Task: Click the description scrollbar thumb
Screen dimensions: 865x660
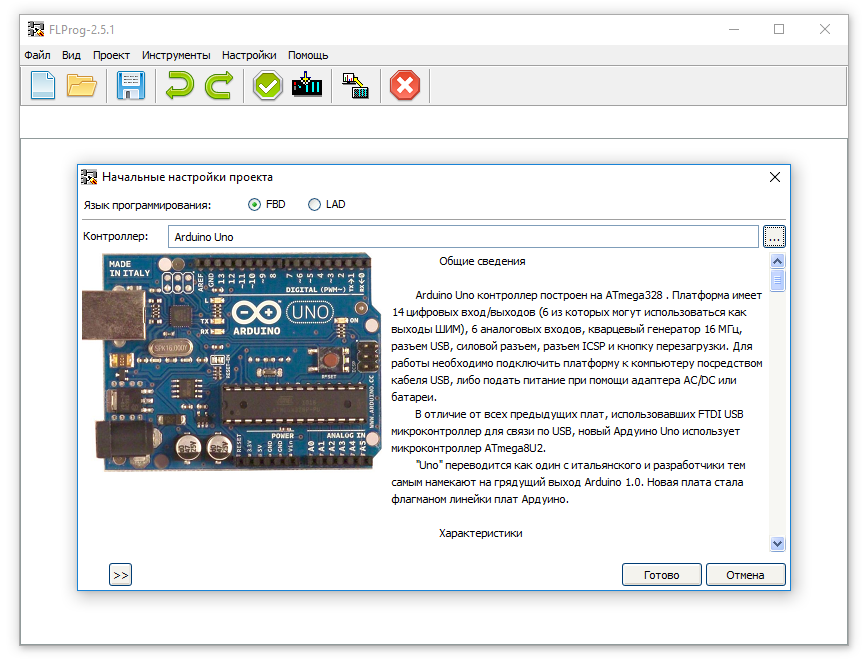Action: pos(777,280)
